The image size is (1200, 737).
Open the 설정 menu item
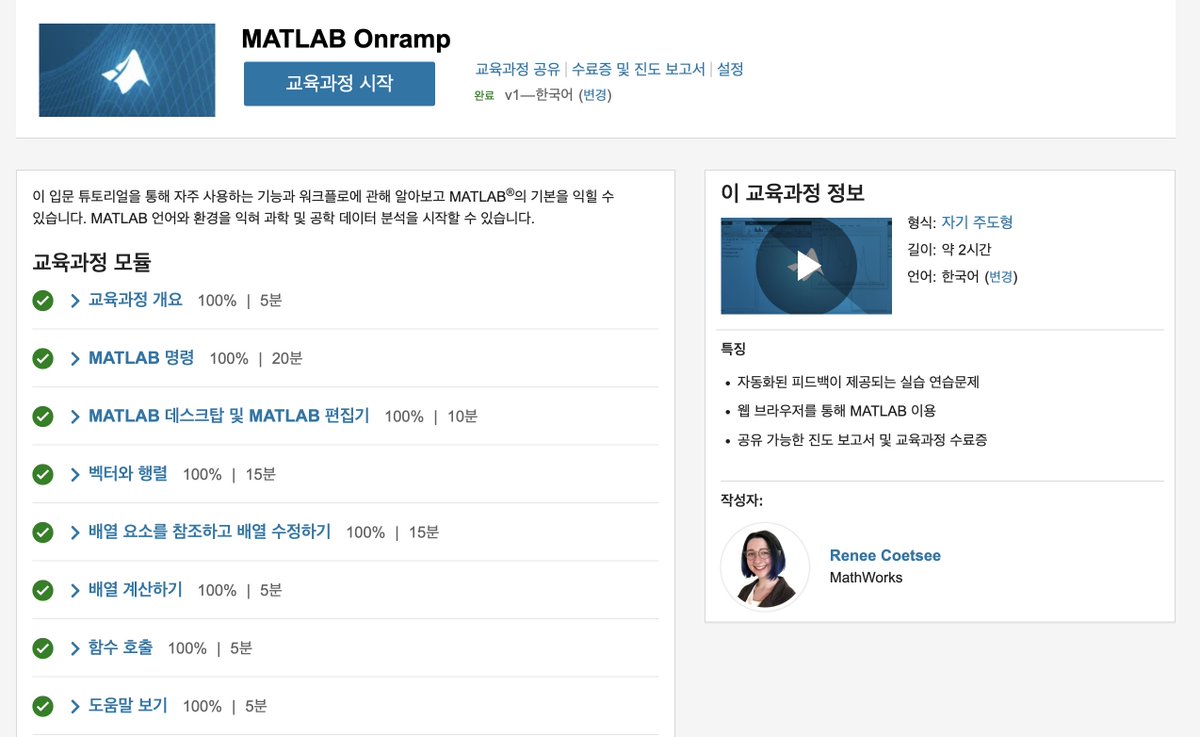click(729, 68)
